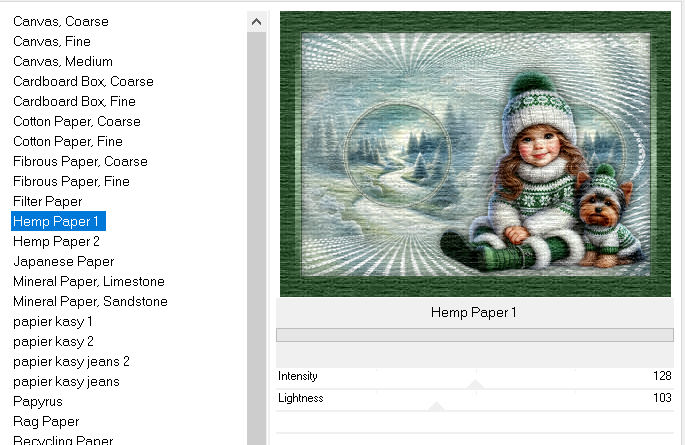Switch to Hemp Paper 2
The image size is (685, 445).
(56, 241)
